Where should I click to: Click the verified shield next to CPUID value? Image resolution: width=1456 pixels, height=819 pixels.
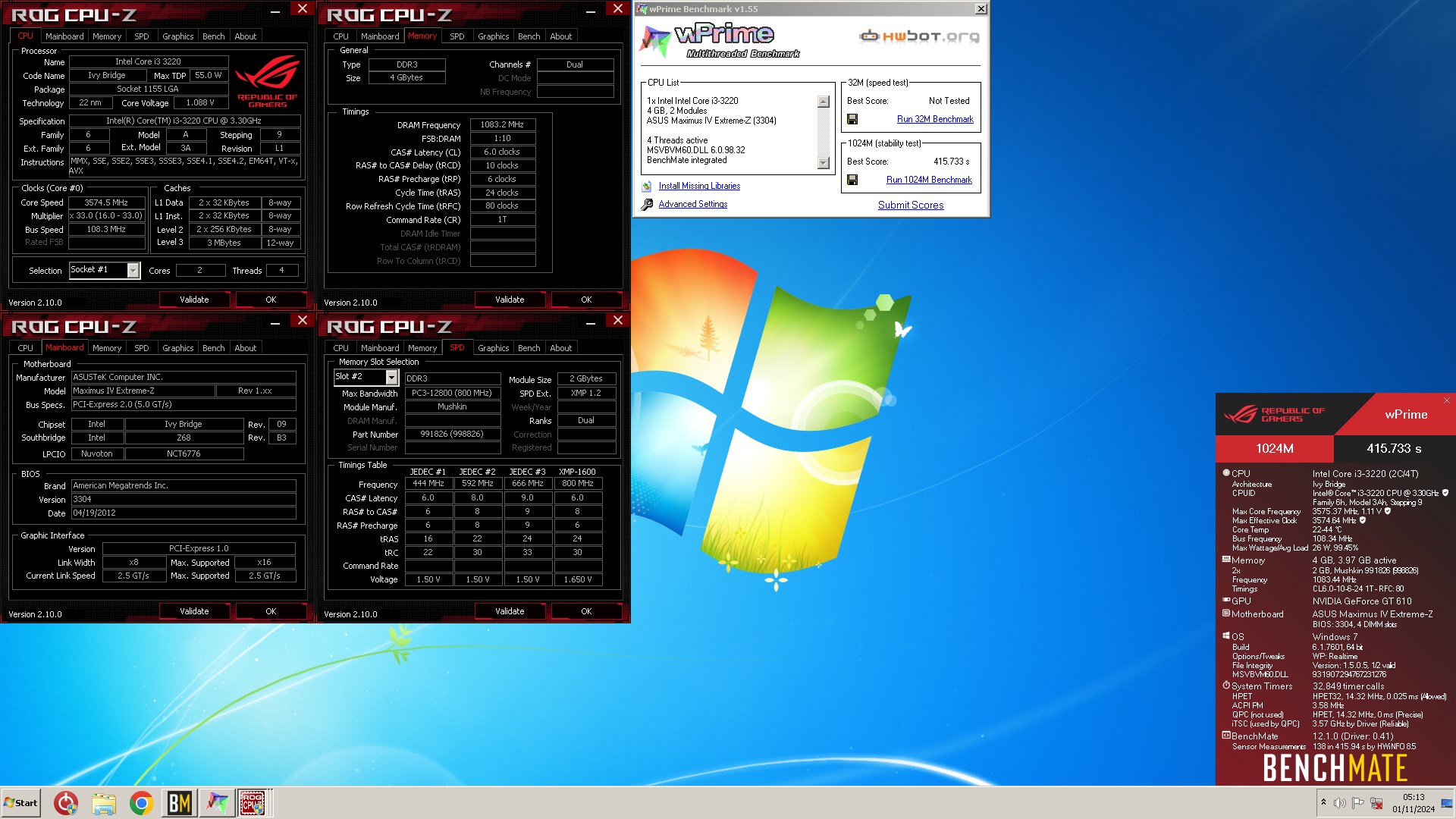[1445, 493]
